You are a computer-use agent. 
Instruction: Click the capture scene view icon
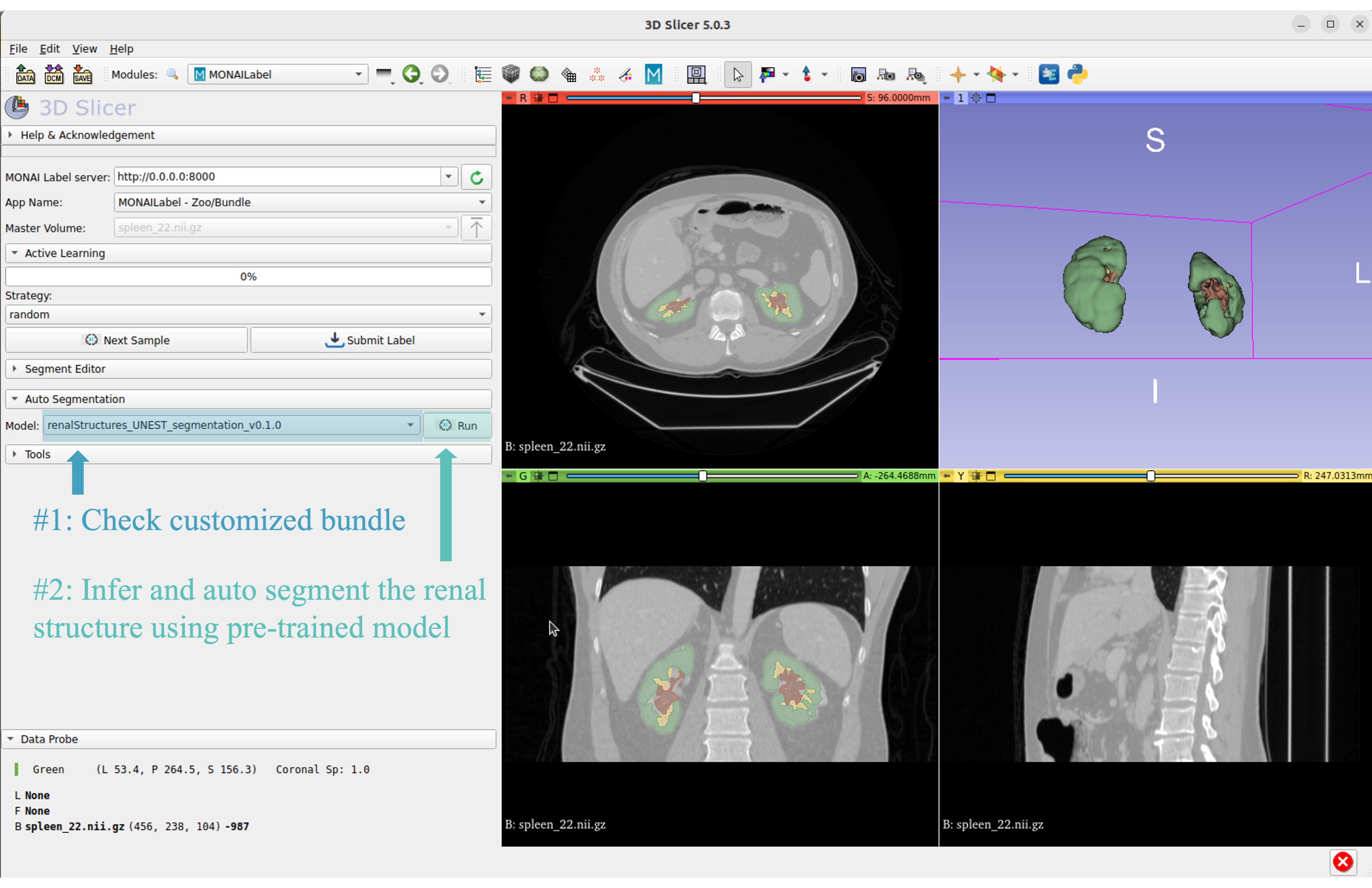[x=886, y=74]
